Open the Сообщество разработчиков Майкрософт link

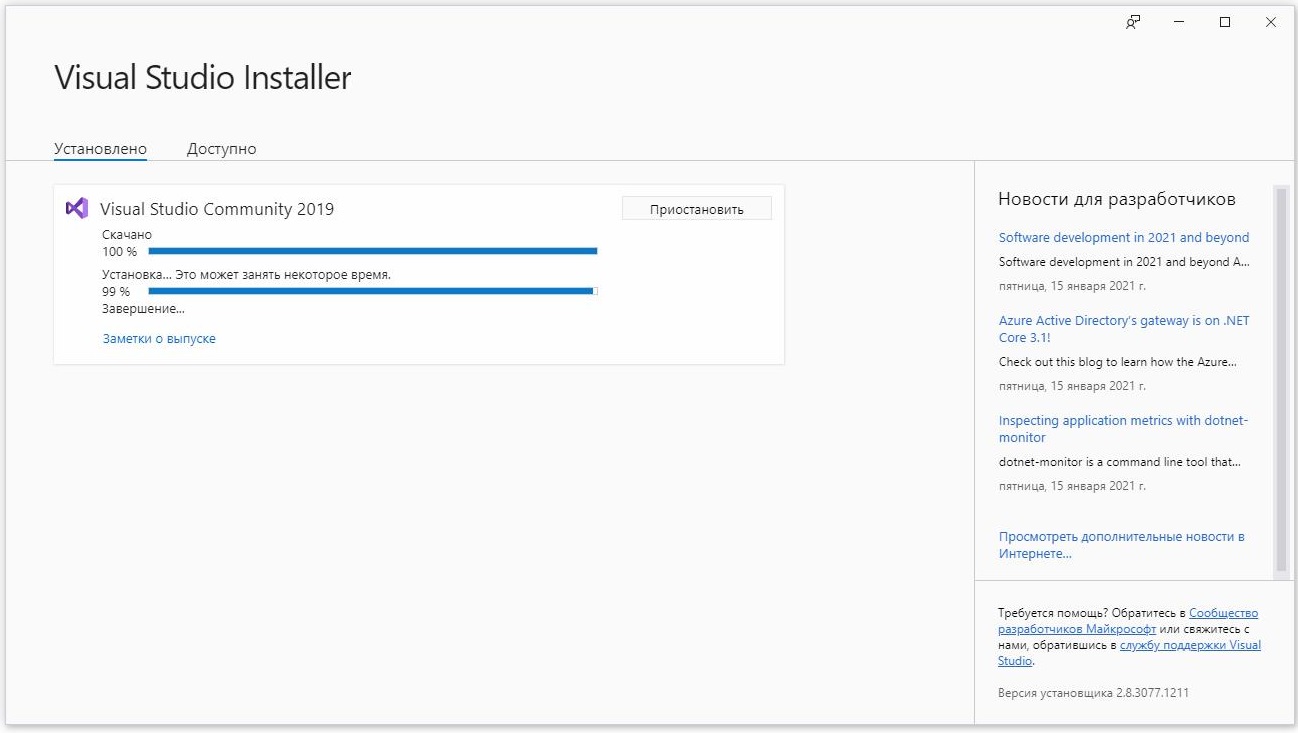tap(1128, 621)
